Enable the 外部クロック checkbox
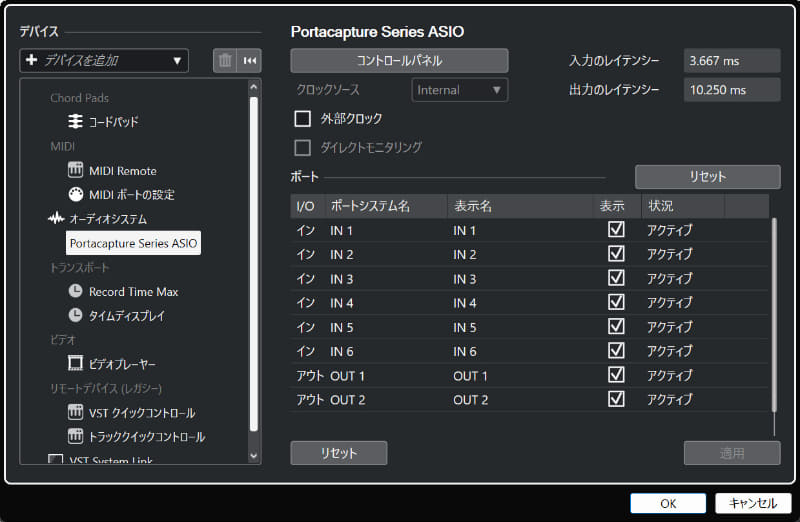The height and width of the screenshot is (522, 800). [x=303, y=119]
